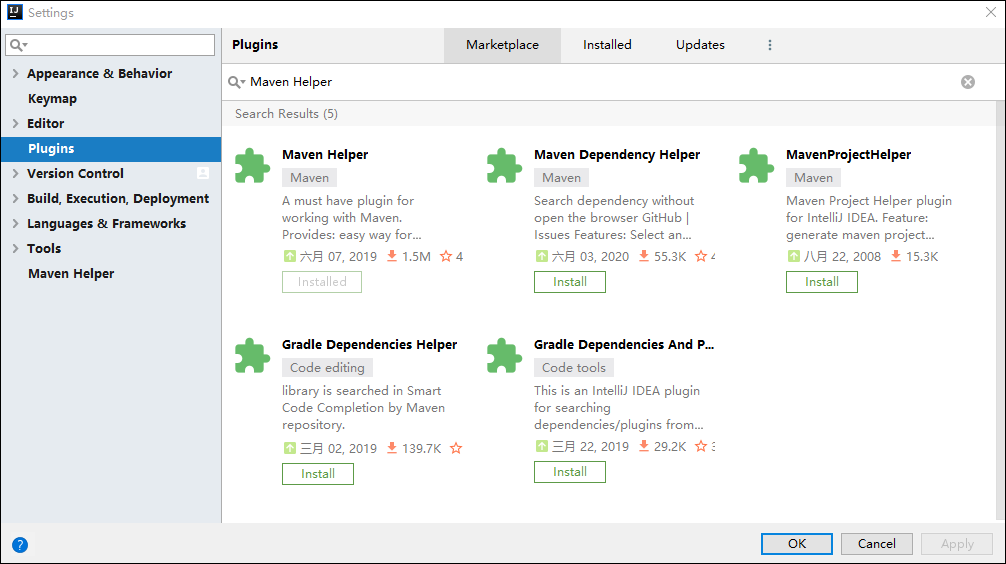Viewport: 1006px width, 564px height.
Task: Click the settings tree search field
Action: (110, 45)
